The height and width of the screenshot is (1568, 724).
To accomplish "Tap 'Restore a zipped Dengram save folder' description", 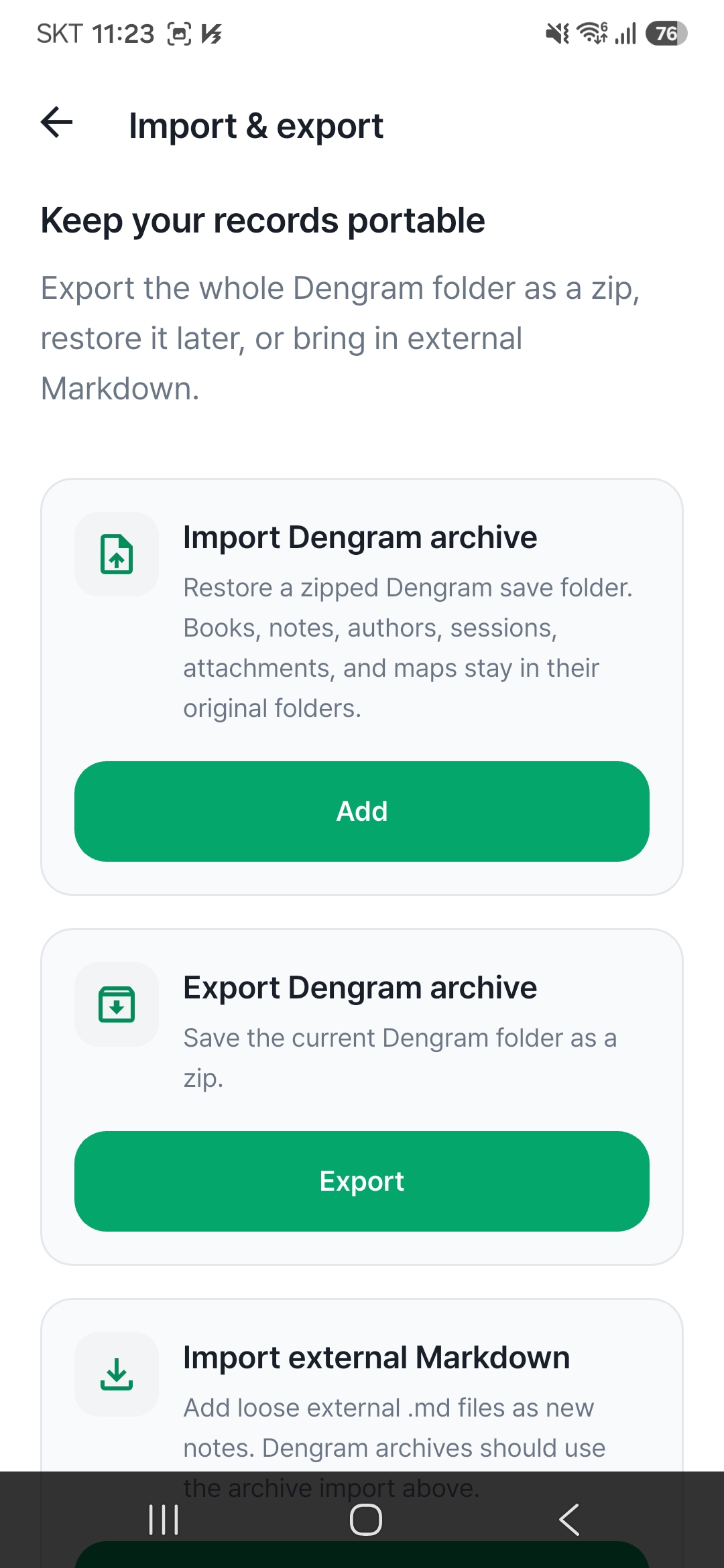I will [x=408, y=648].
